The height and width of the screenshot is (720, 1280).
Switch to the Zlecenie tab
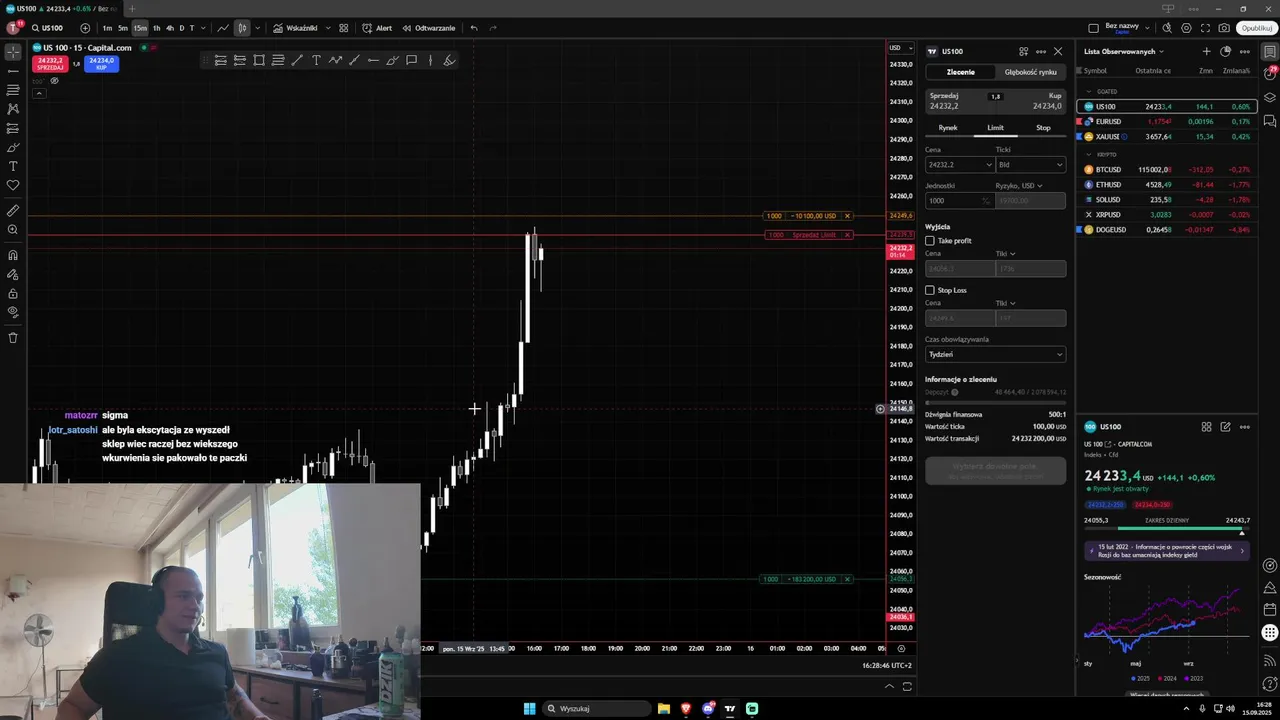pyautogui.click(x=960, y=72)
